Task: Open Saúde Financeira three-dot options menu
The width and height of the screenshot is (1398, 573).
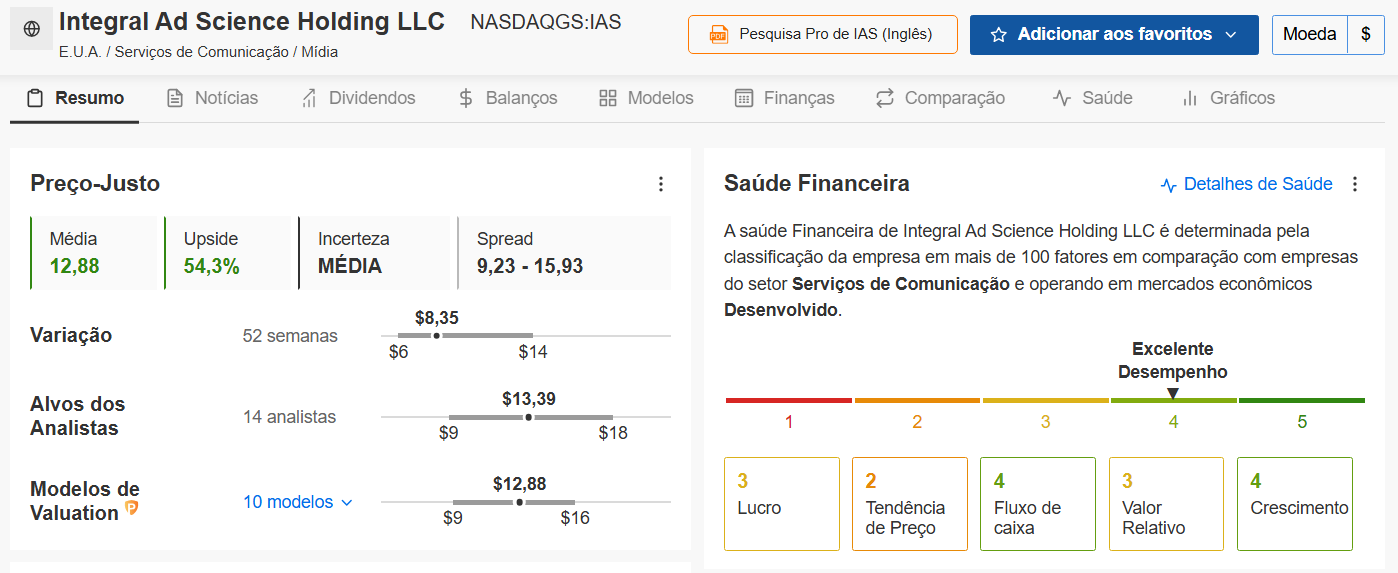Action: click(1355, 184)
